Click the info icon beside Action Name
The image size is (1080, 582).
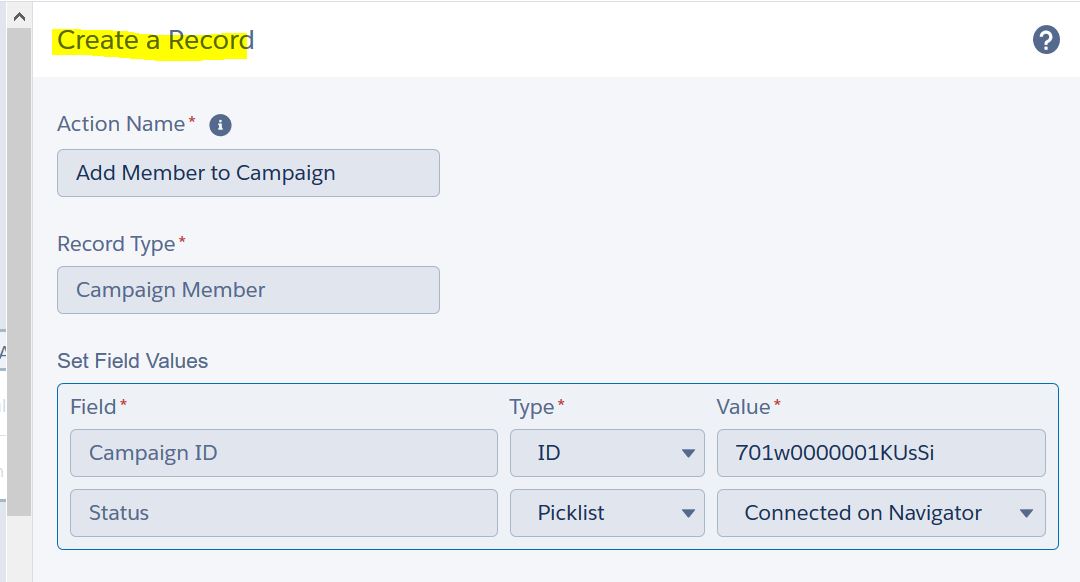pos(220,125)
